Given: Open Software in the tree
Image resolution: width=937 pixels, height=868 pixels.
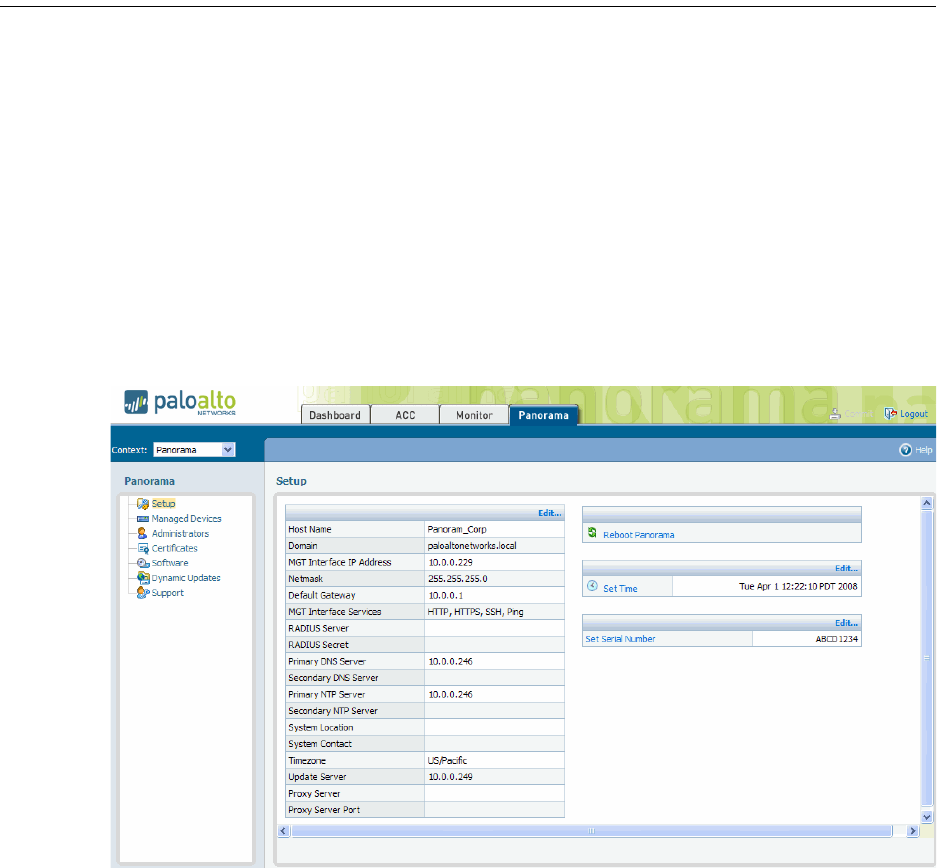Looking at the screenshot, I should pos(170,563).
